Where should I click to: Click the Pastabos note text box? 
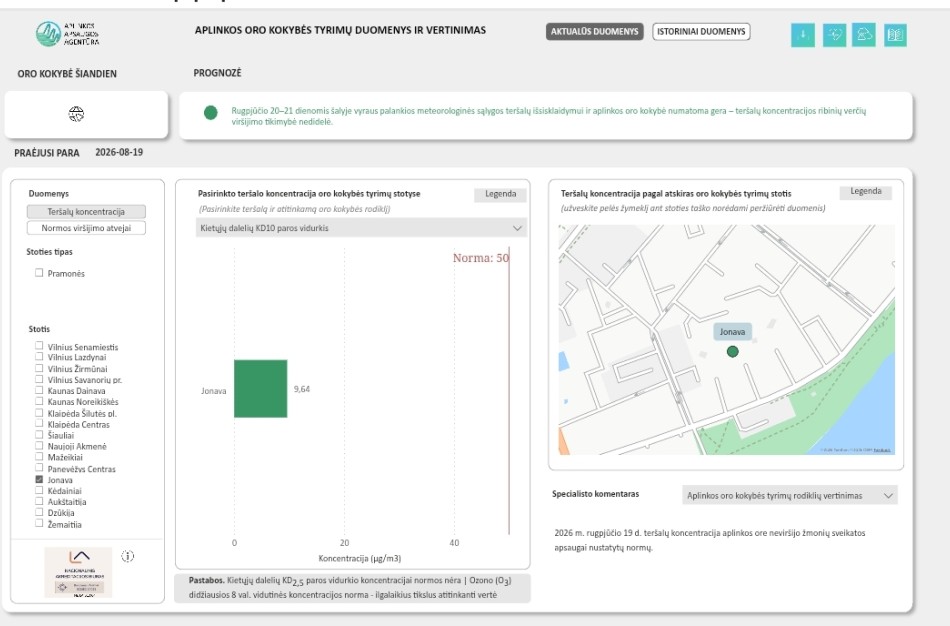(352, 588)
